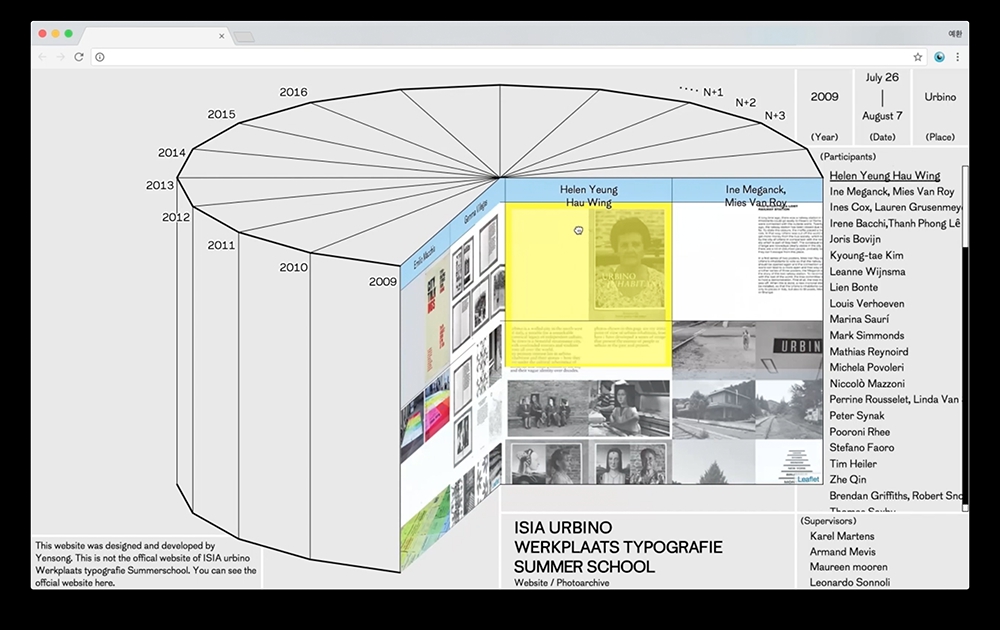Close the current browser tab
This screenshot has width=1000, height=630.
click(221, 36)
